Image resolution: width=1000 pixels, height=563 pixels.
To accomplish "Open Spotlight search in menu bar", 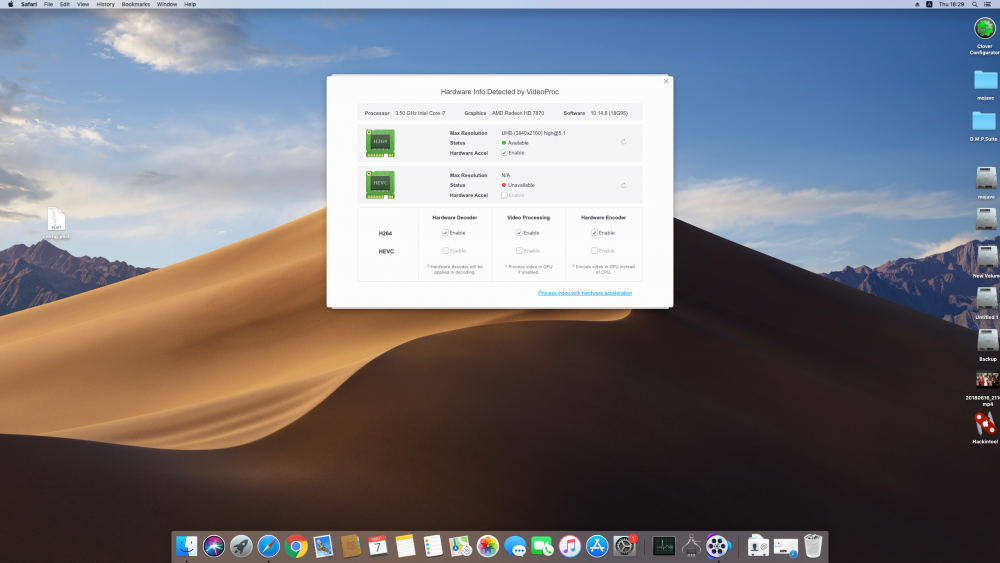I will pyautogui.click(x=974, y=4).
